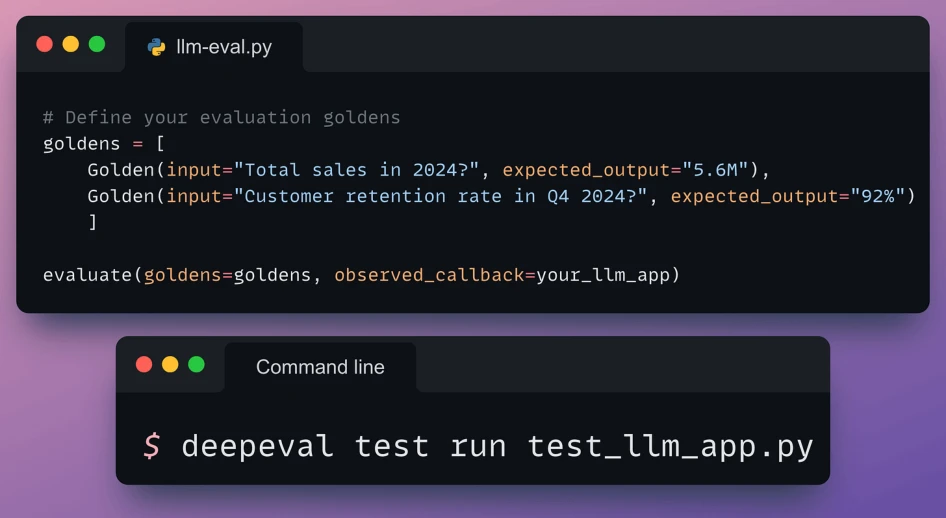Click test_llm_app.py in the terminal command
Image resolution: width=946 pixels, height=518 pixels.
[671, 447]
